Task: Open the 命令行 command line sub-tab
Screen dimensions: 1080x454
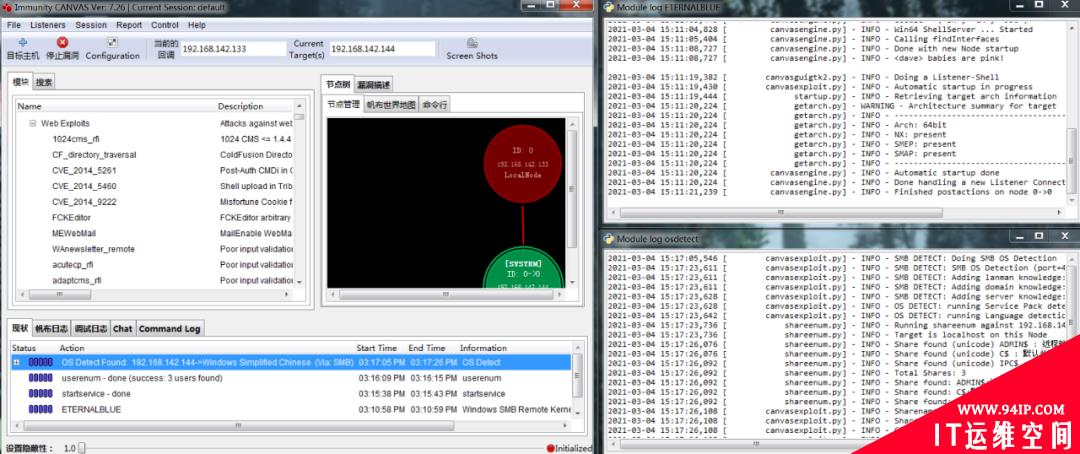Action: tap(434, 105)
